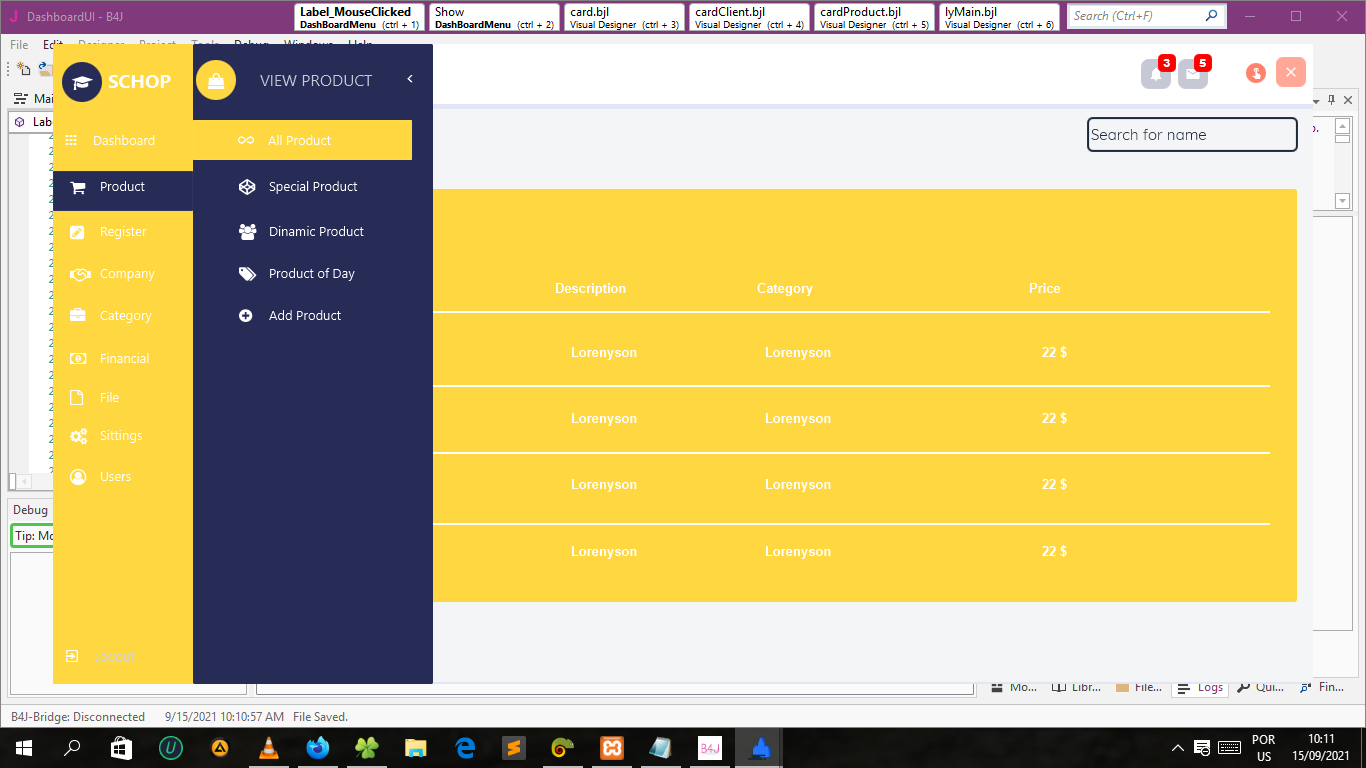Click the Description column header
This screenshot has height=768, width=1366.
[x=591, y=289]
